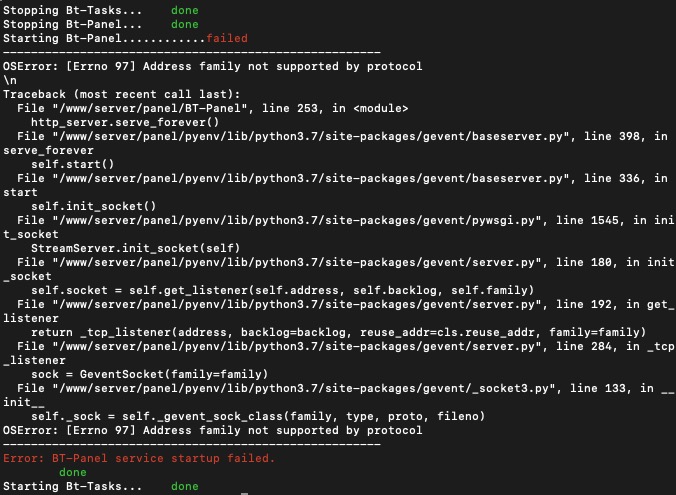Screen dimensions: 676x495
Task: Click the green 'done' after Starting Bt-Tasks
Action: tap(185, 486)
